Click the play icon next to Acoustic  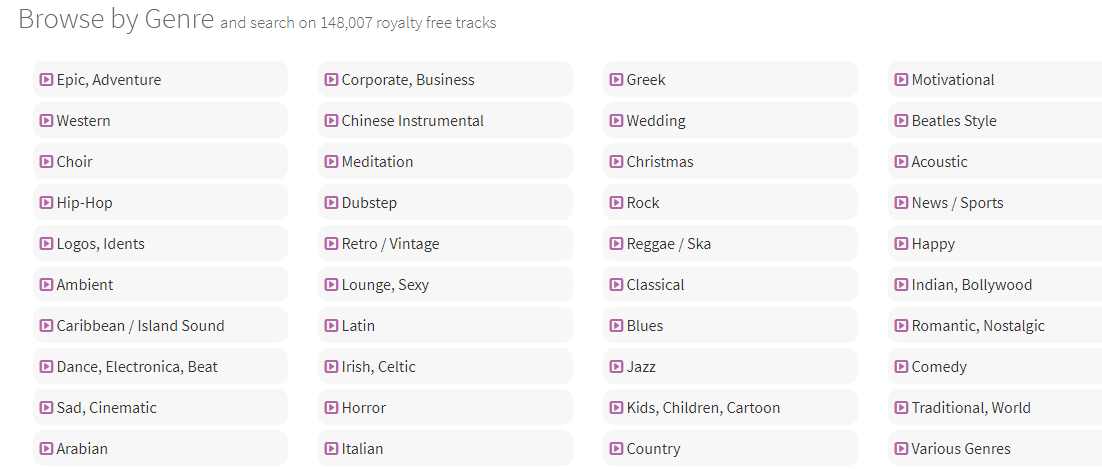pyautogui.click(x=901, y=162)
